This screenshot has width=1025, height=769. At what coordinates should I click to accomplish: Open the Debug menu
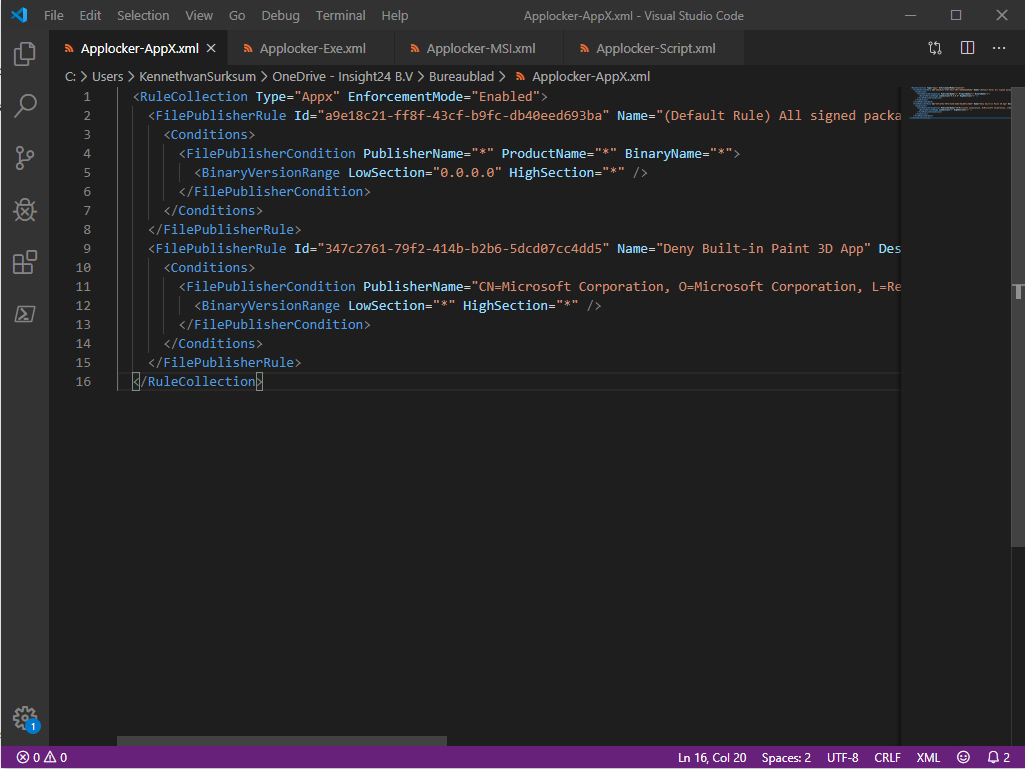click(x=280, y=15)
